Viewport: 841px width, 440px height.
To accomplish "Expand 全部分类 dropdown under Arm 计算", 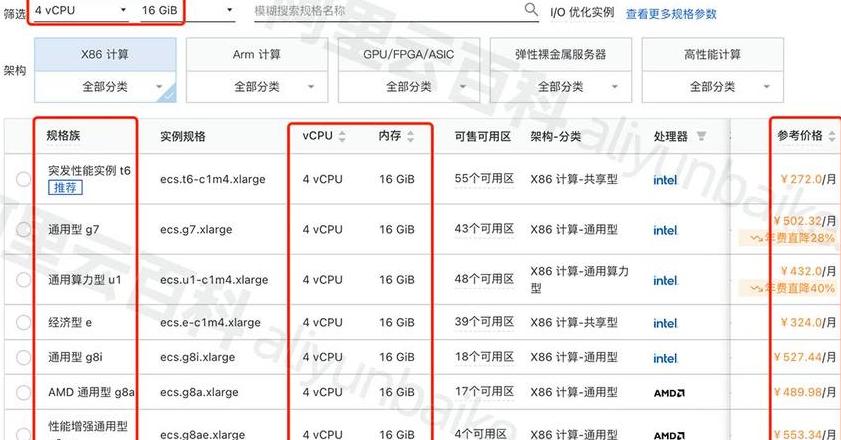I will [x=257, y=86].
